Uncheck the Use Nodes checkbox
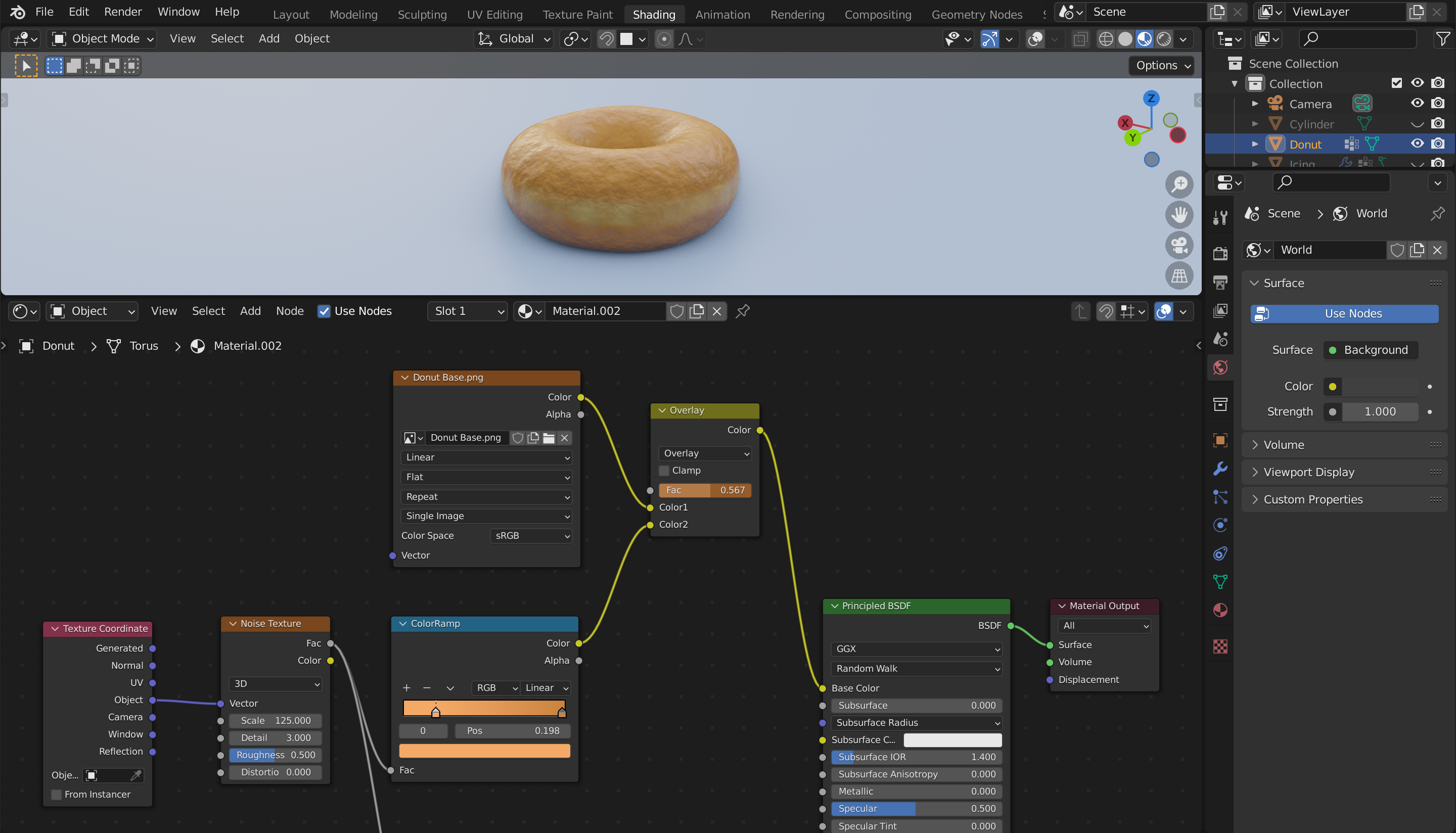 click(324, 311)
